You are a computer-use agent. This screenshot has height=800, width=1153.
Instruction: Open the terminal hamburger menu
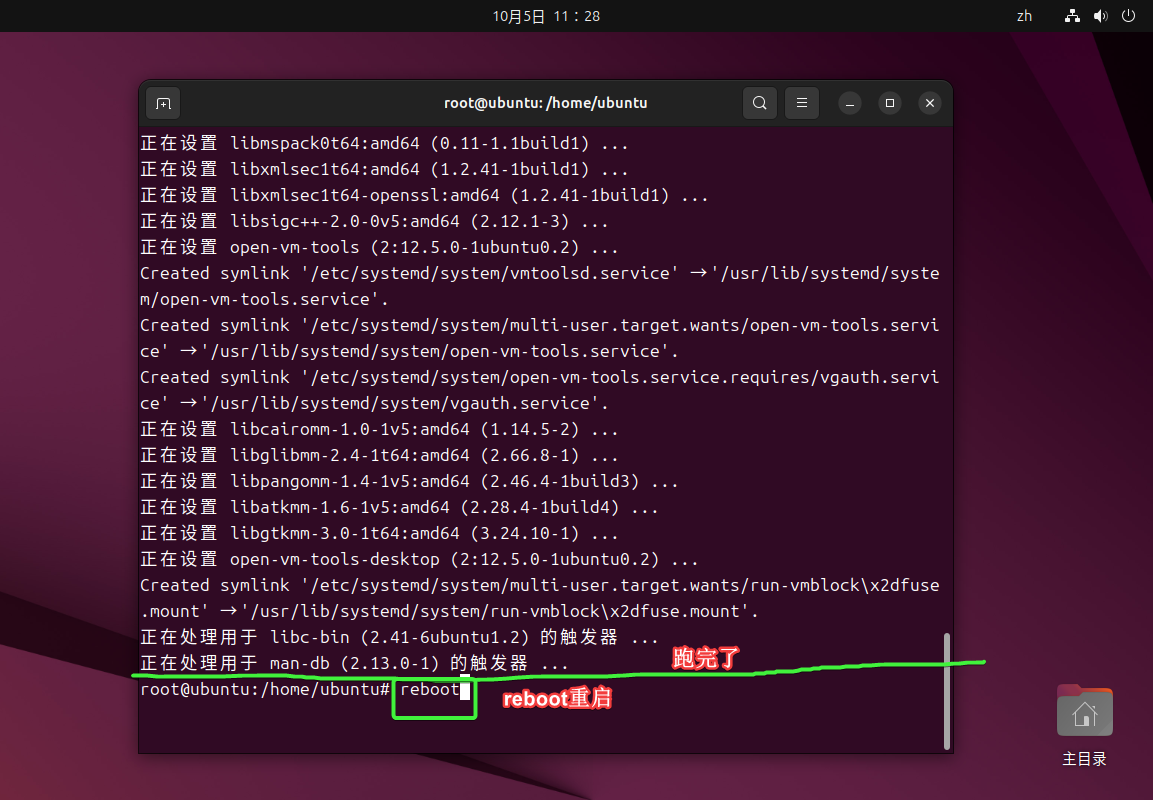[x=802, y=104]
